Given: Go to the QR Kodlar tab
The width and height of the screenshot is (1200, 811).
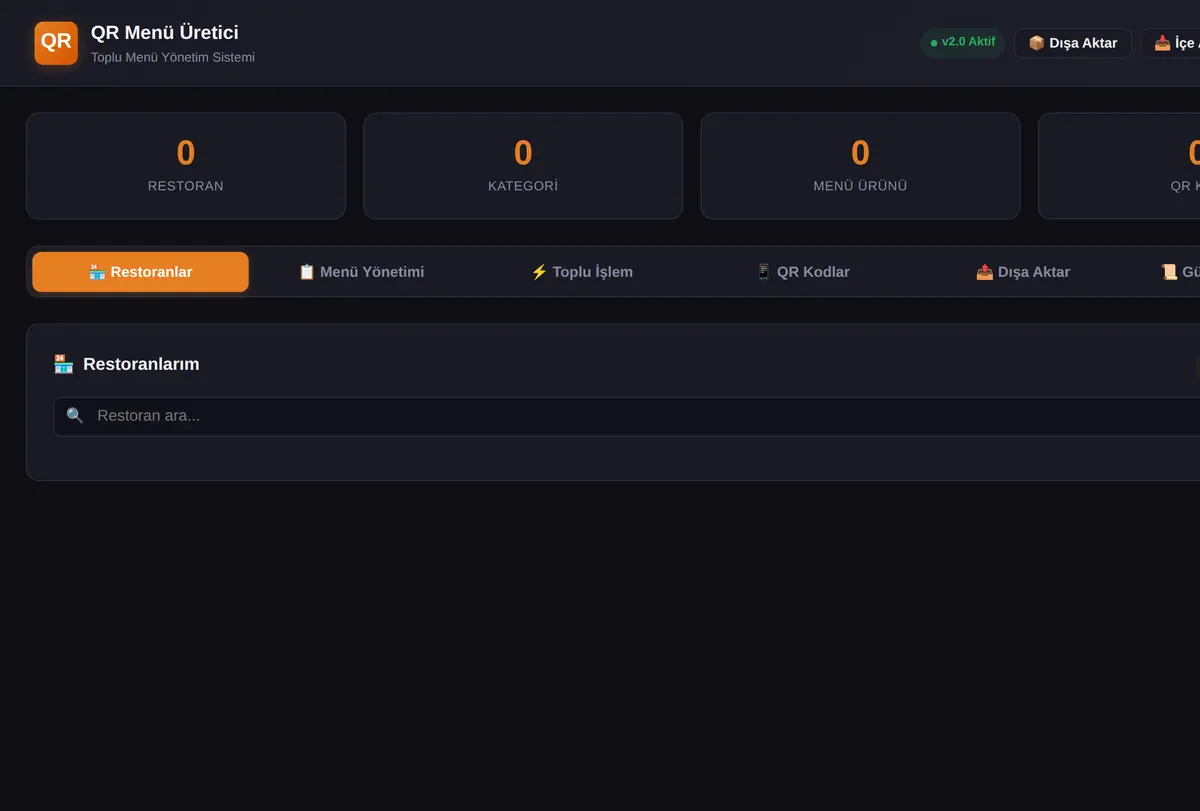Looking at the screenshot, I should 803,272.
